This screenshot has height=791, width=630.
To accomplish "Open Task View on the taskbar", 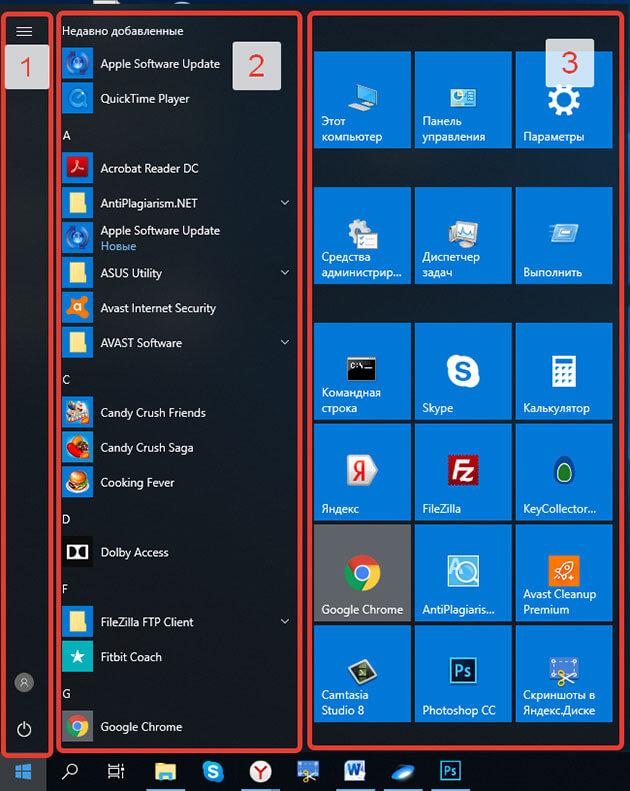I will [x=116, y=771].
